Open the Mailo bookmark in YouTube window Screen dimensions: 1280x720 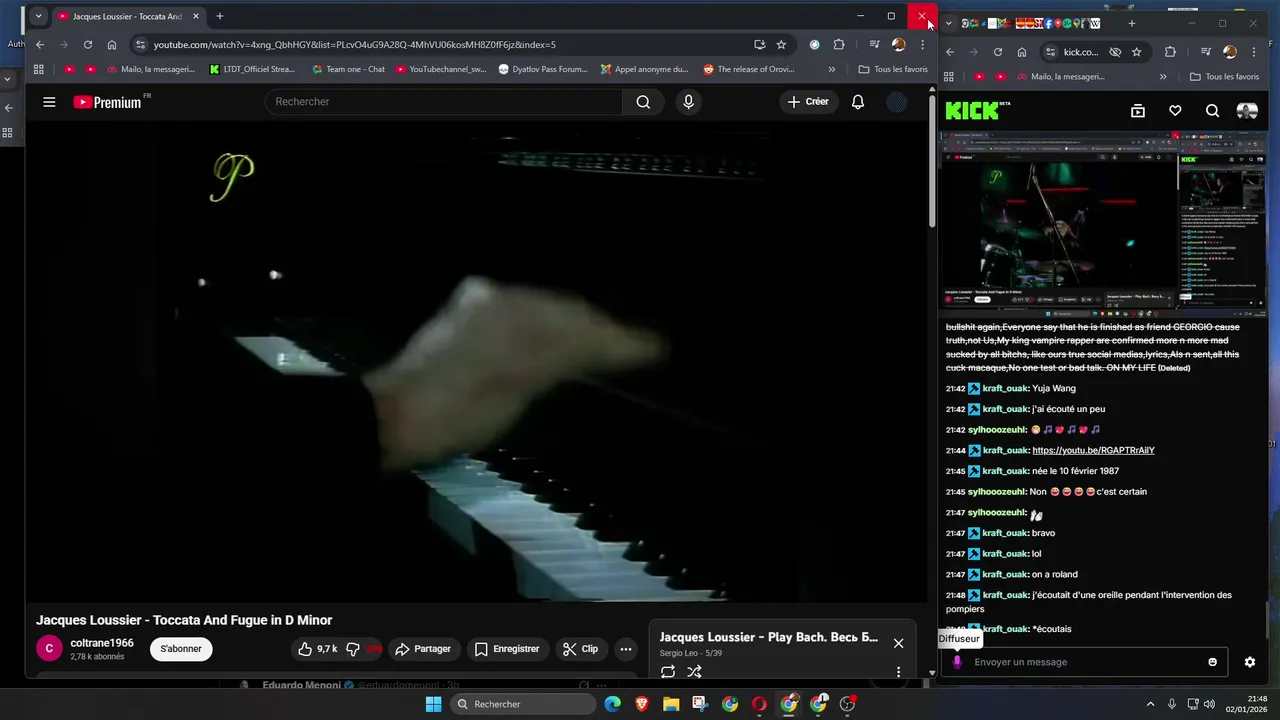150,69
